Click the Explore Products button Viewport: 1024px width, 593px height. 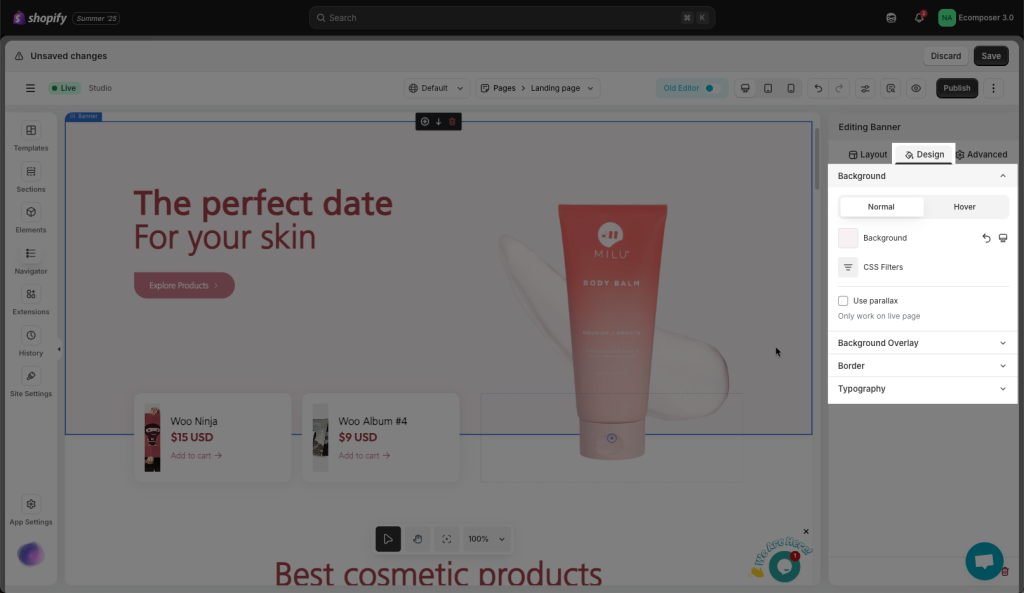click(x=184, y=285)
